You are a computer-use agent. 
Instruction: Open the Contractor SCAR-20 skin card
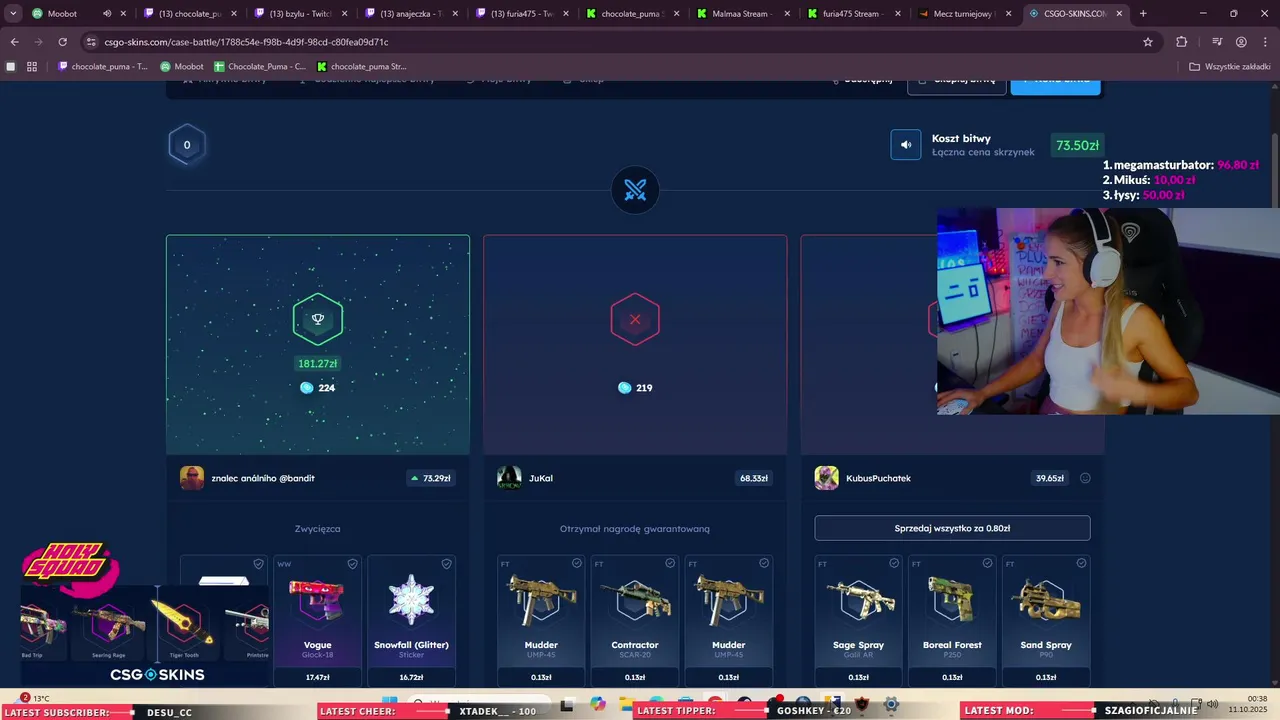[635, 622]
